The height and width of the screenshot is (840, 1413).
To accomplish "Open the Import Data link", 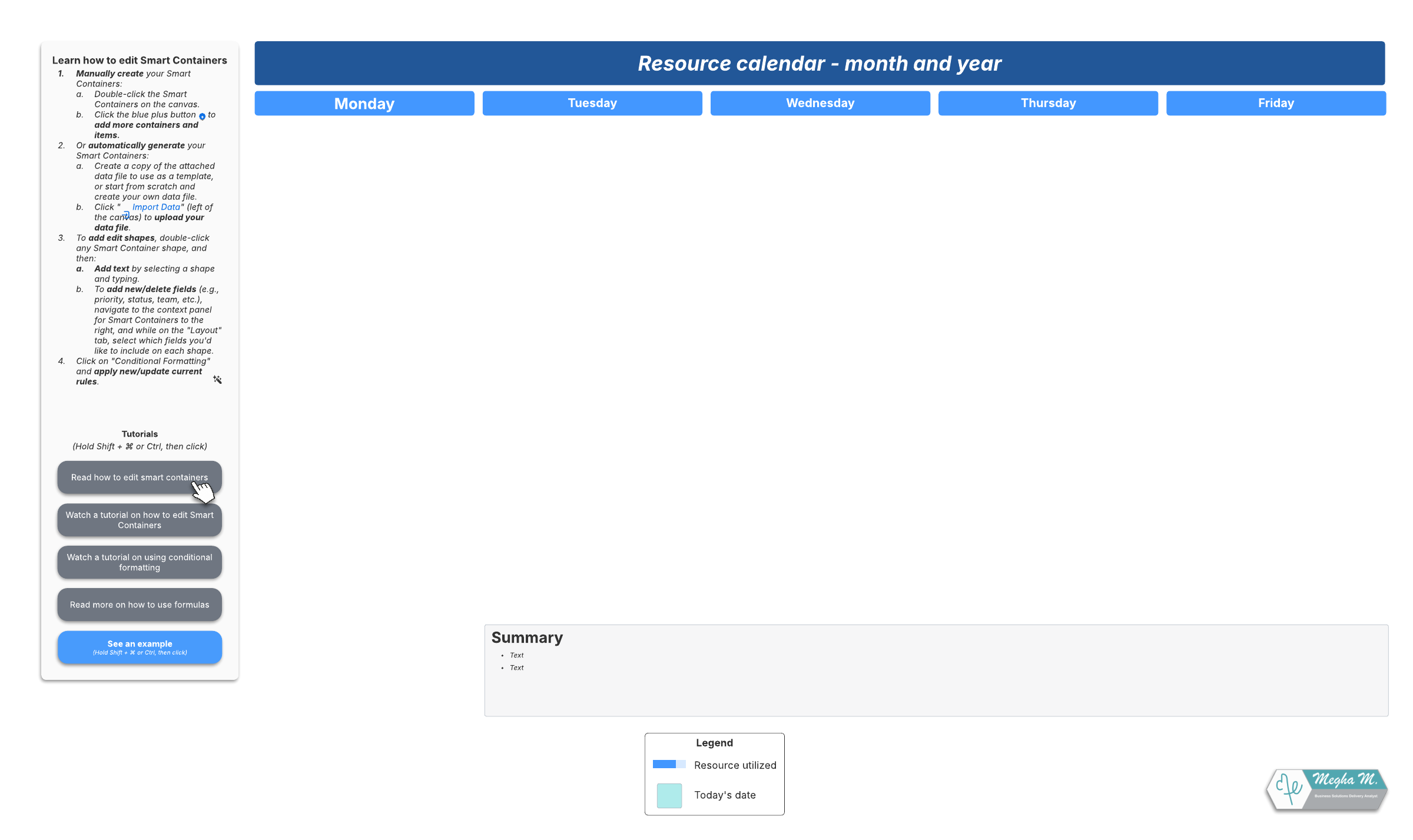I will (x=156, y=207).
